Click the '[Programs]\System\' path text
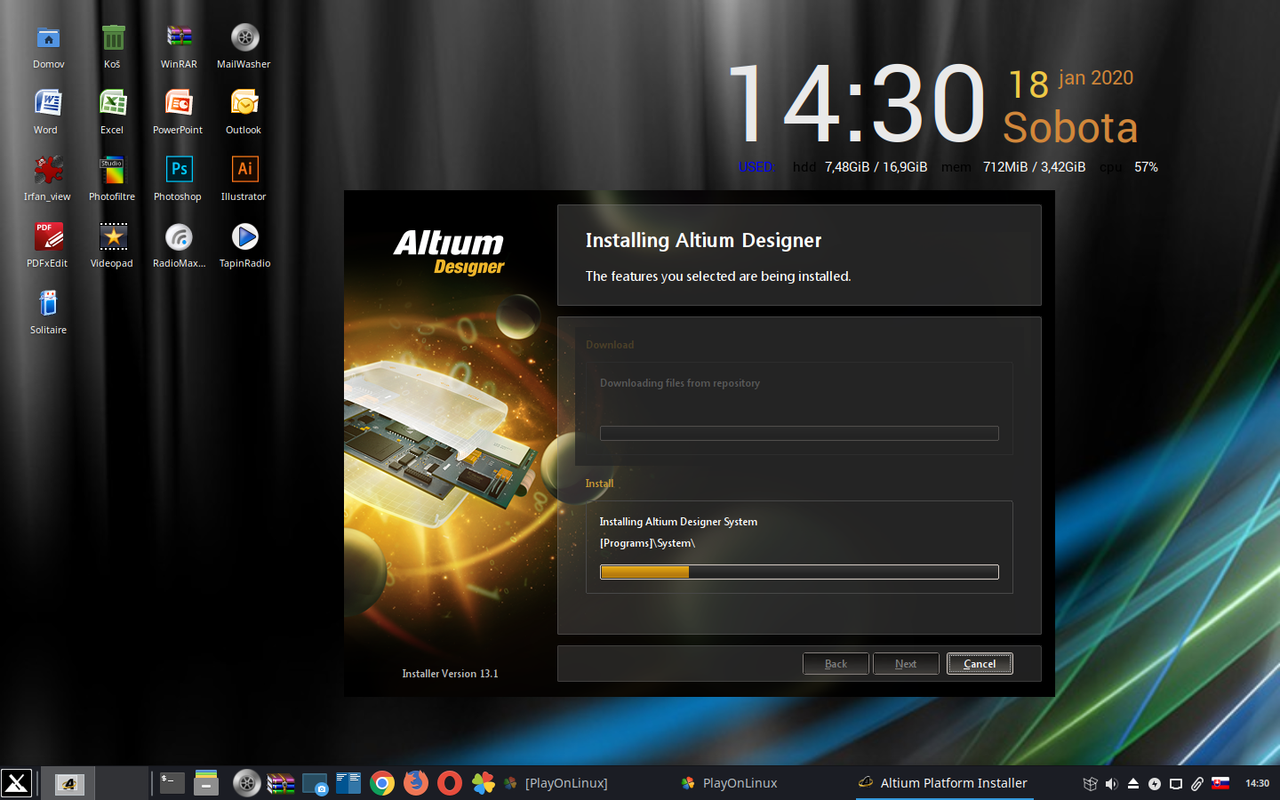1280x800 pixels. coord(647,543)
